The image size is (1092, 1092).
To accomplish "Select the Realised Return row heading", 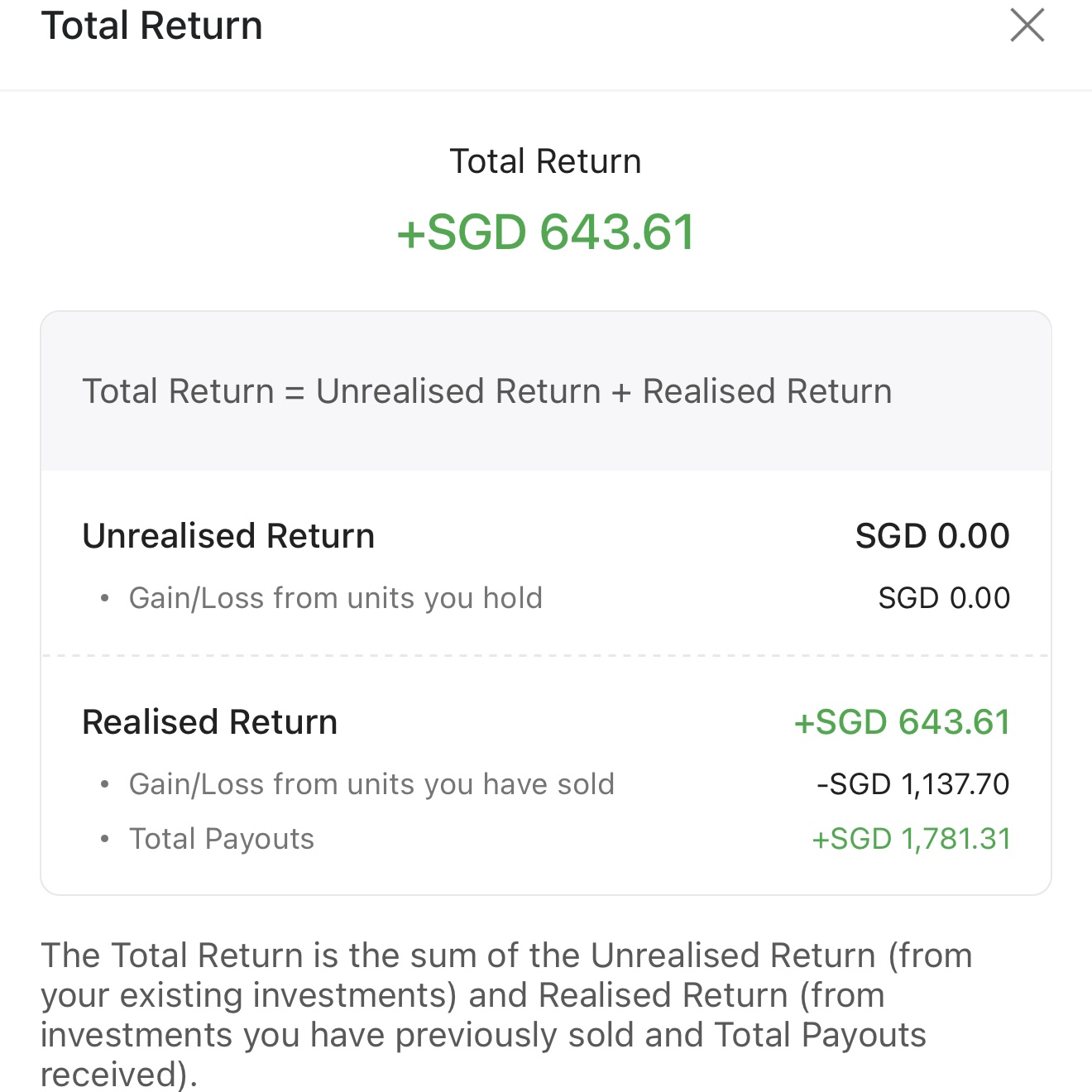I will coord(210,722).
